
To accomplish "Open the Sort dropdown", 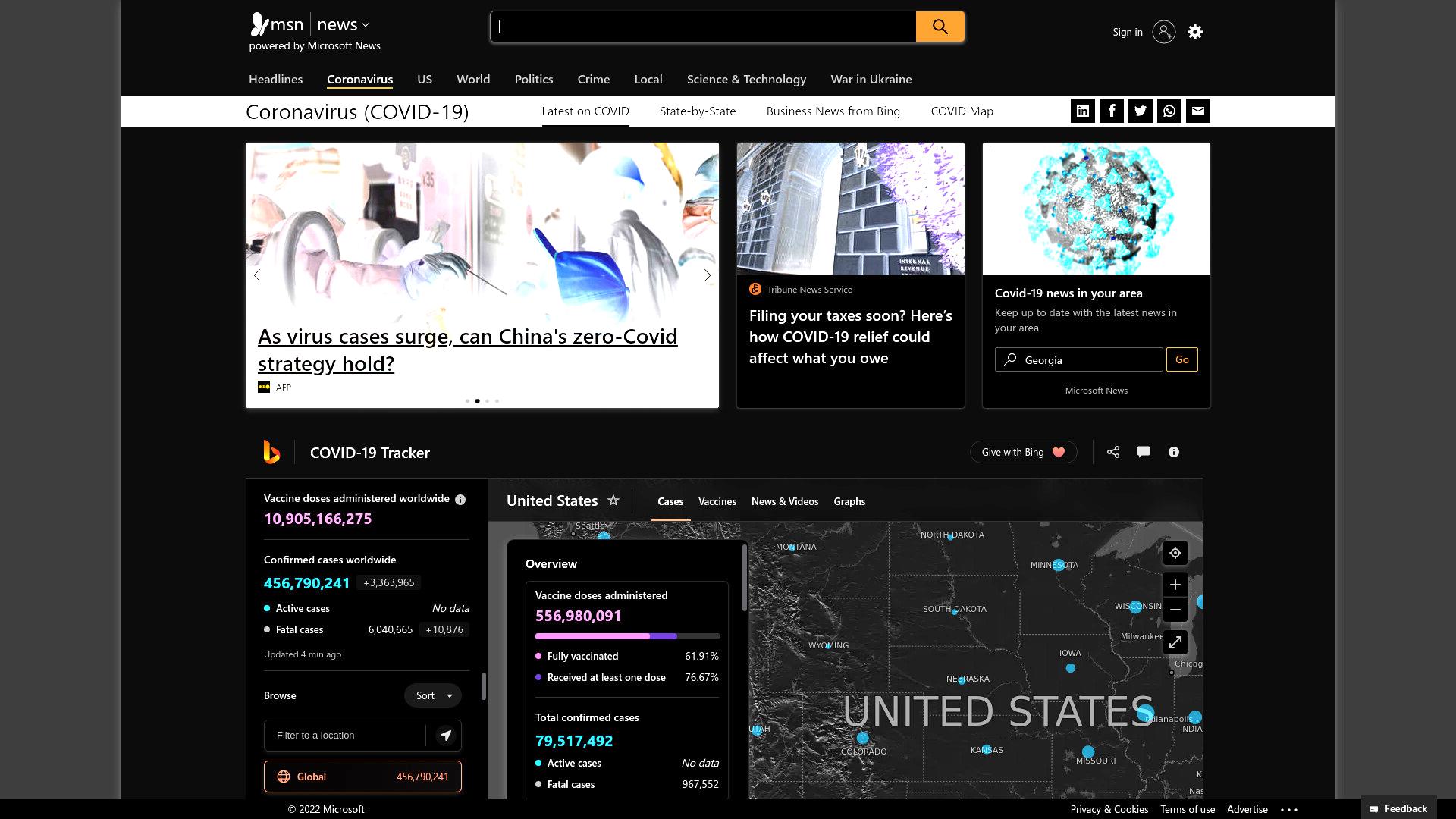I will 433,695.
